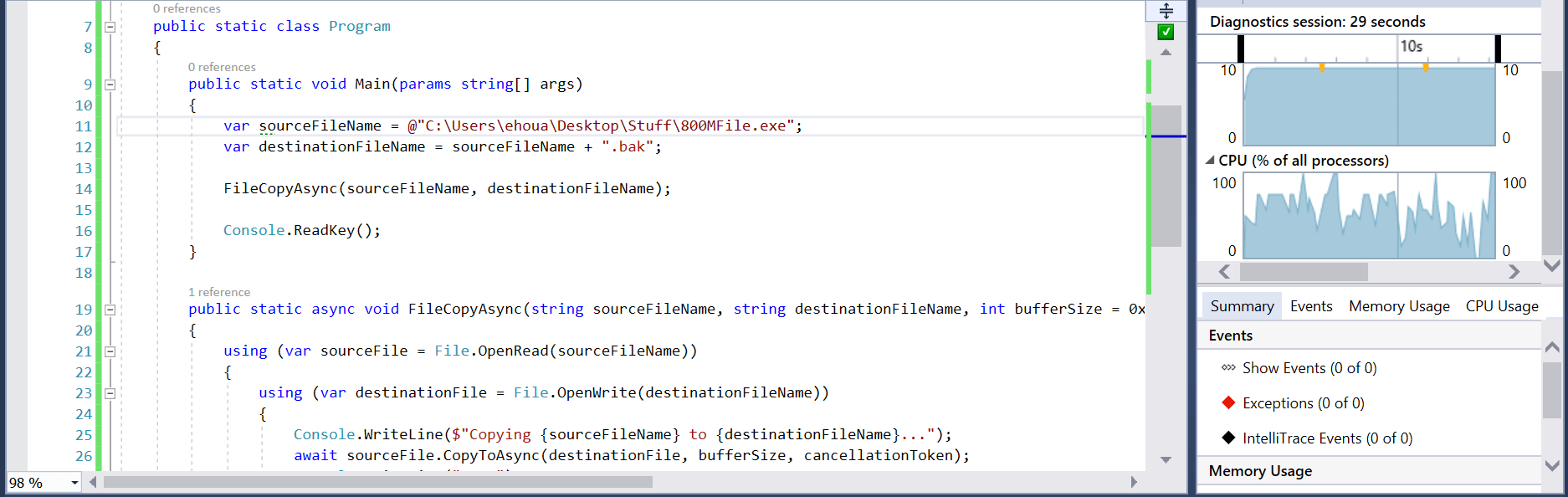Open the 98 % zoom level dropdown
The image size is (1568, 497).
pos(74,483)
